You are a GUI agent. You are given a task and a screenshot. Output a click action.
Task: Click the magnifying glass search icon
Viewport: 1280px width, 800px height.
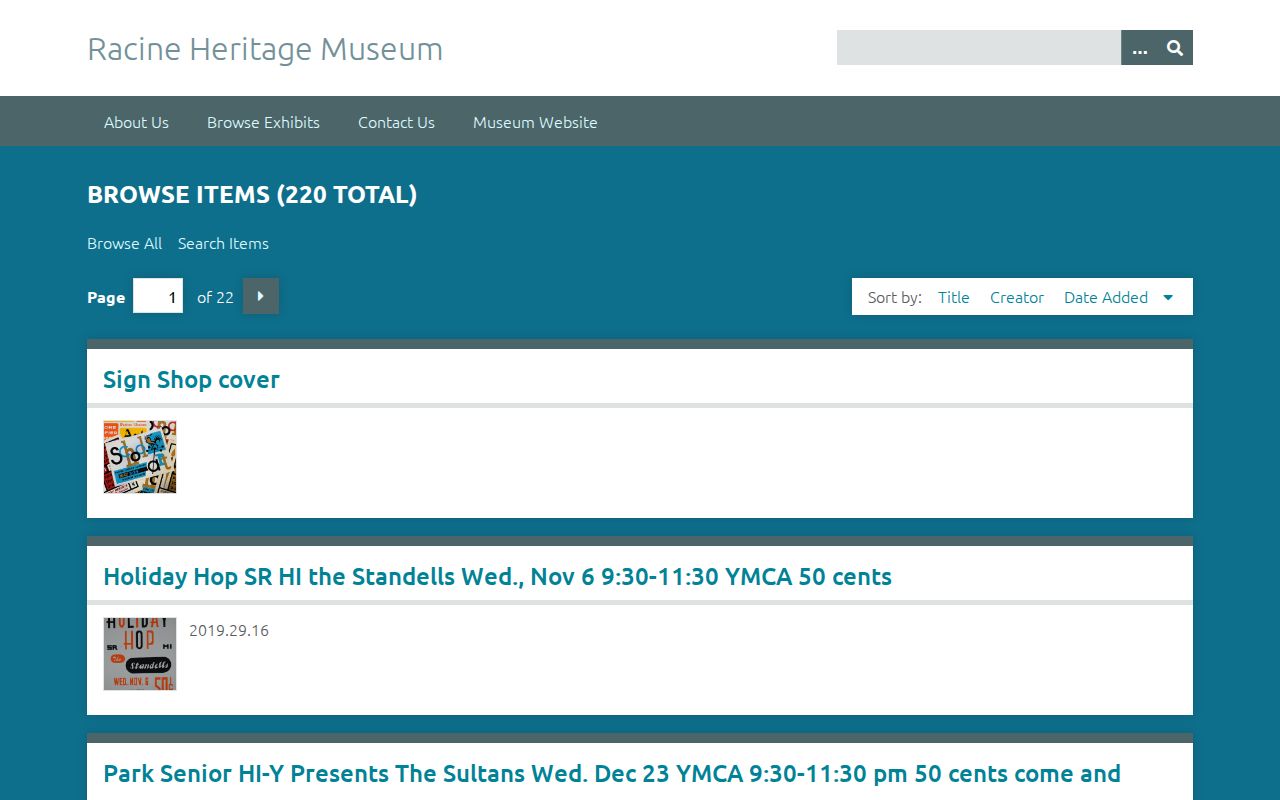click(x=1175, y=48)
